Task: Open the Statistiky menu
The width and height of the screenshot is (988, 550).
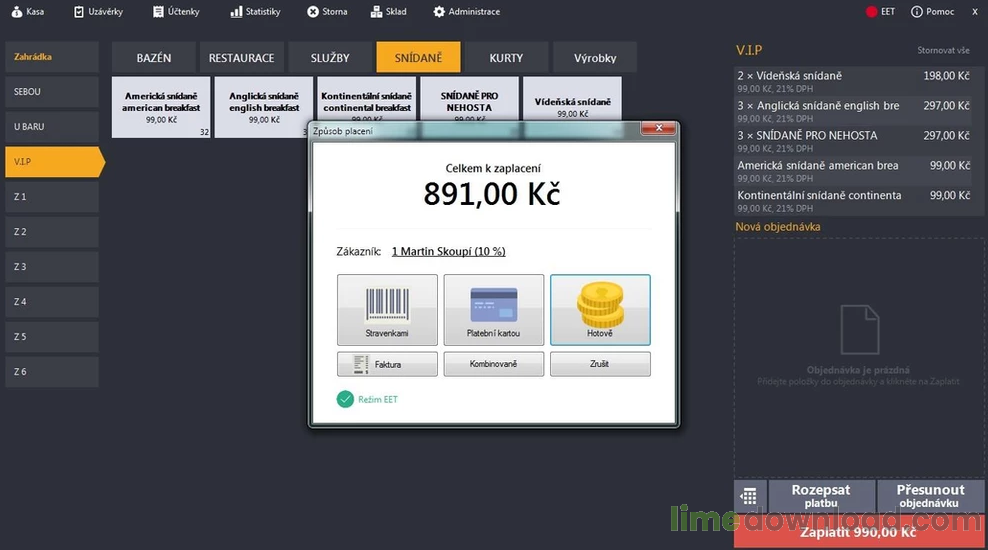Action: 255,11
